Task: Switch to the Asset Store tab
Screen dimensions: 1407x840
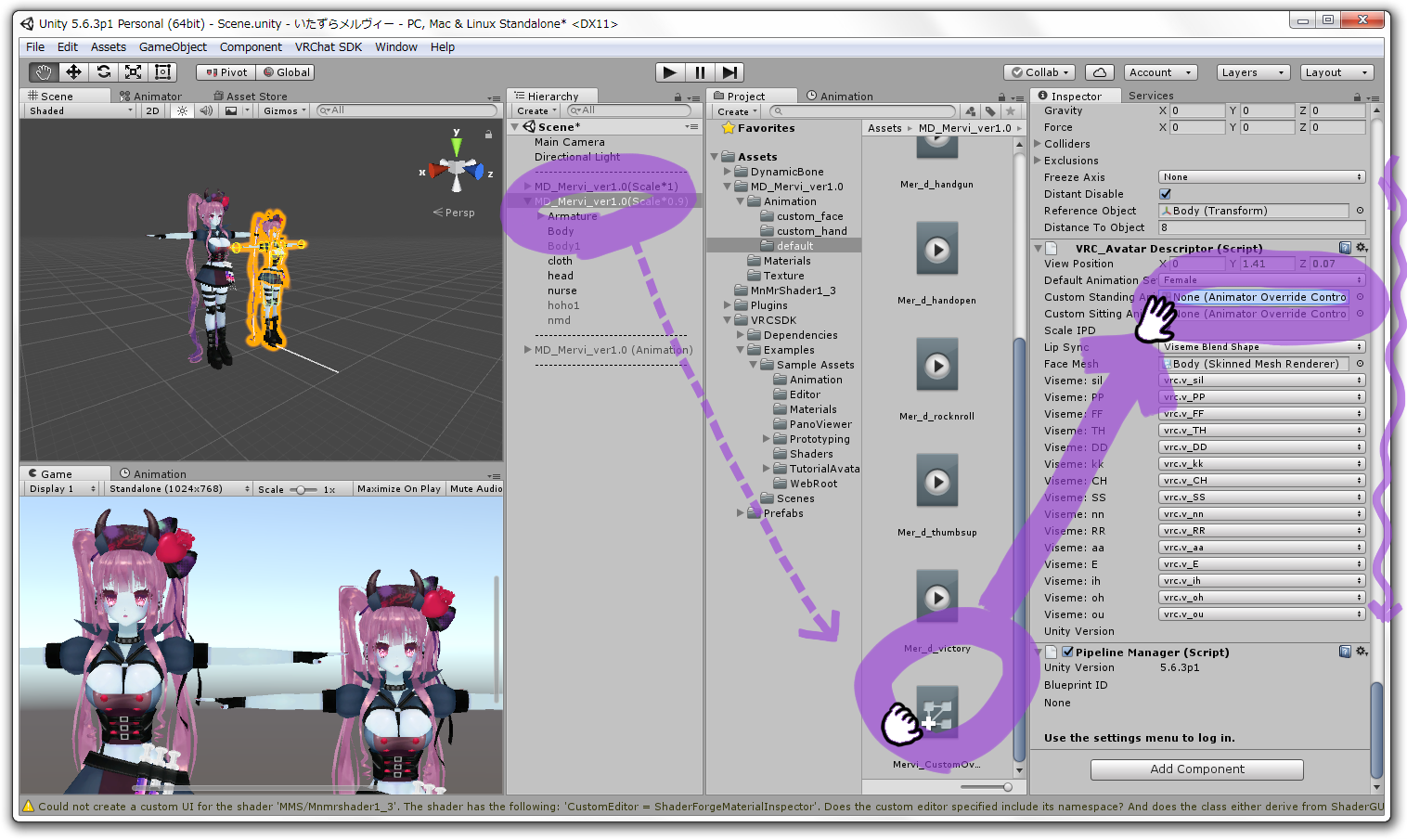Action: 251,96
